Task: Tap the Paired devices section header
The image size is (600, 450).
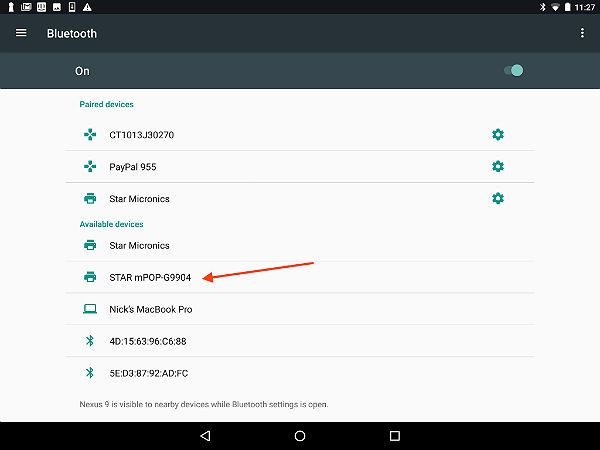Action: [x=106, y=104]
